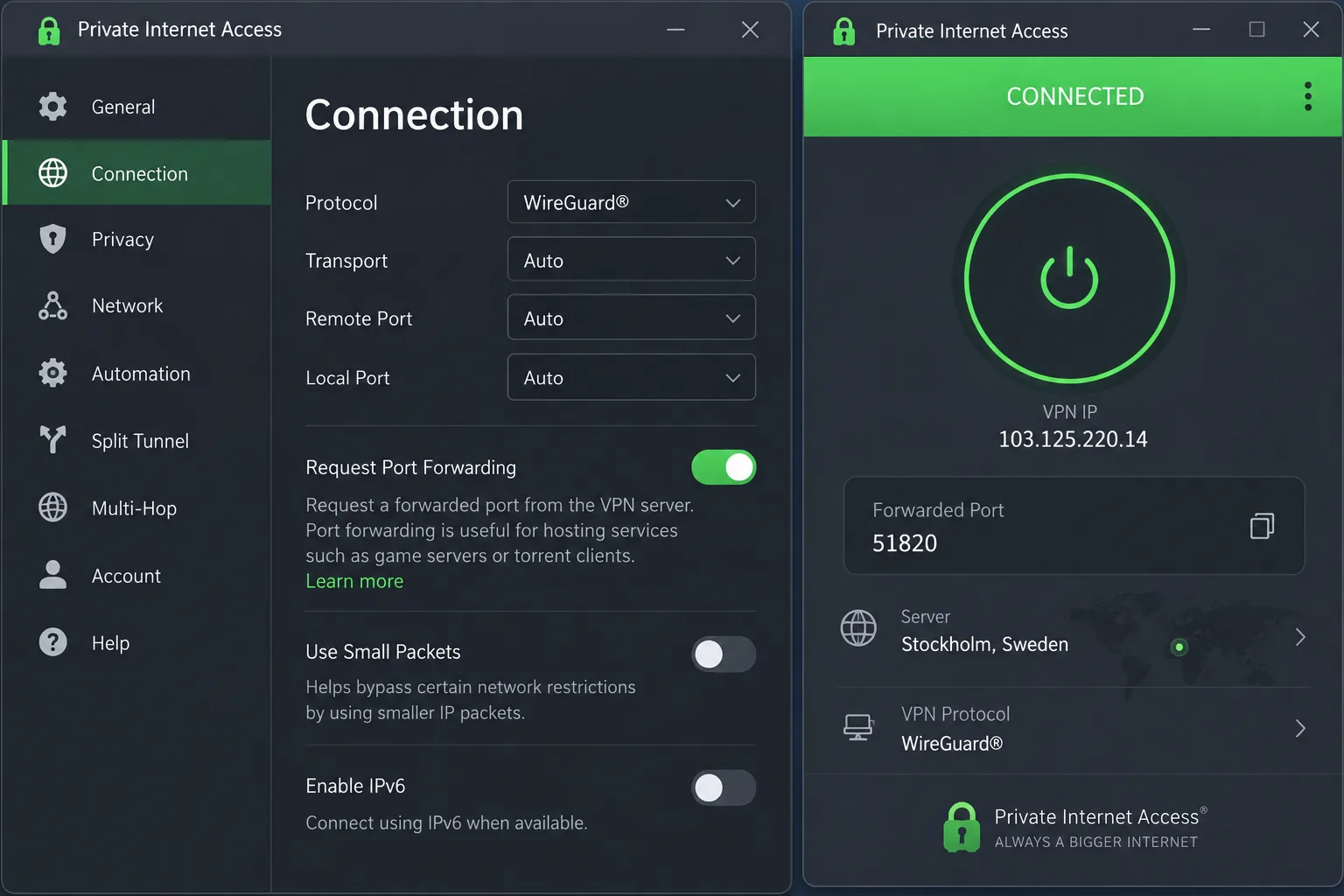The height and width of the screenshot is (896, 1344).
Task: Click the WireGuard® value in VPN Protocol row
Action: tap(952, 744)
